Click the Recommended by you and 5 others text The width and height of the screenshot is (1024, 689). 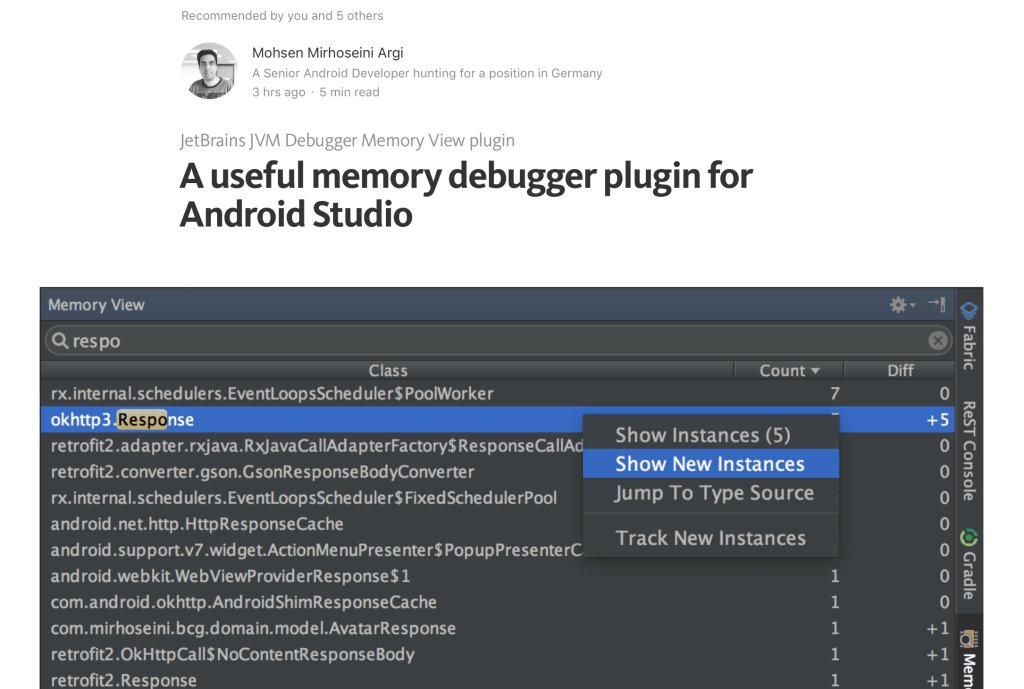tap(282, 16)
